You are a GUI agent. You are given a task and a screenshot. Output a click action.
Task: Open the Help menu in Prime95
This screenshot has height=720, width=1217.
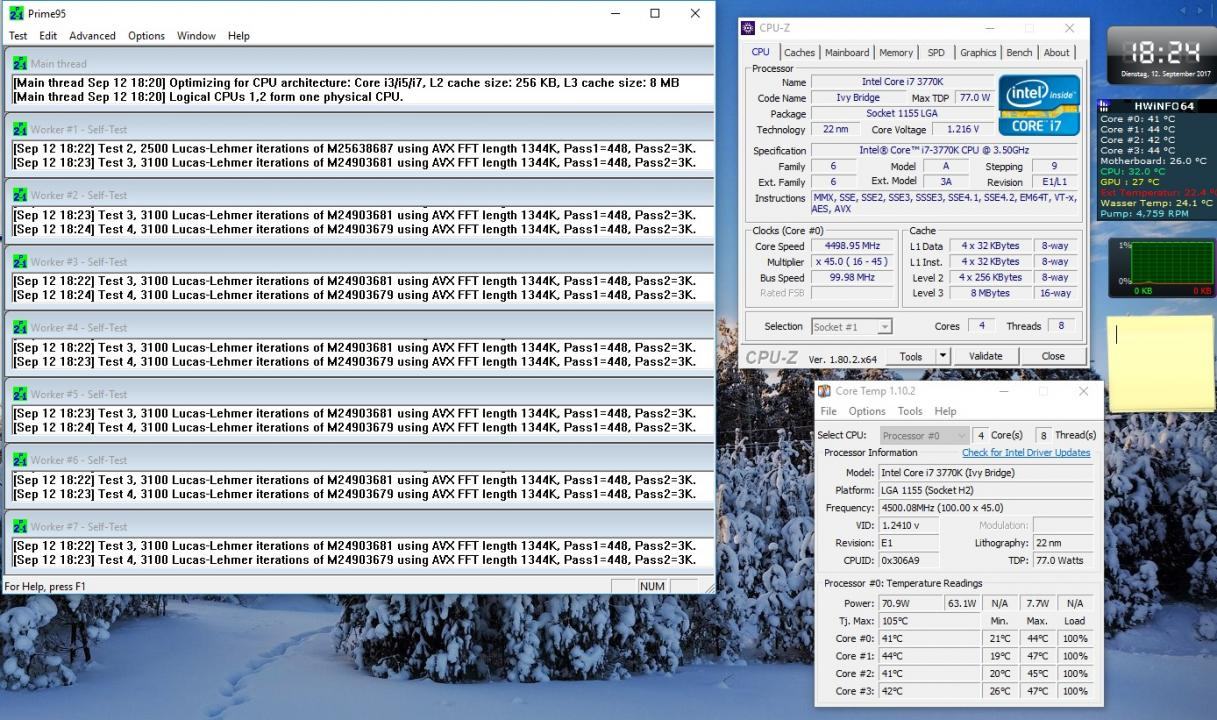[238, 35]
